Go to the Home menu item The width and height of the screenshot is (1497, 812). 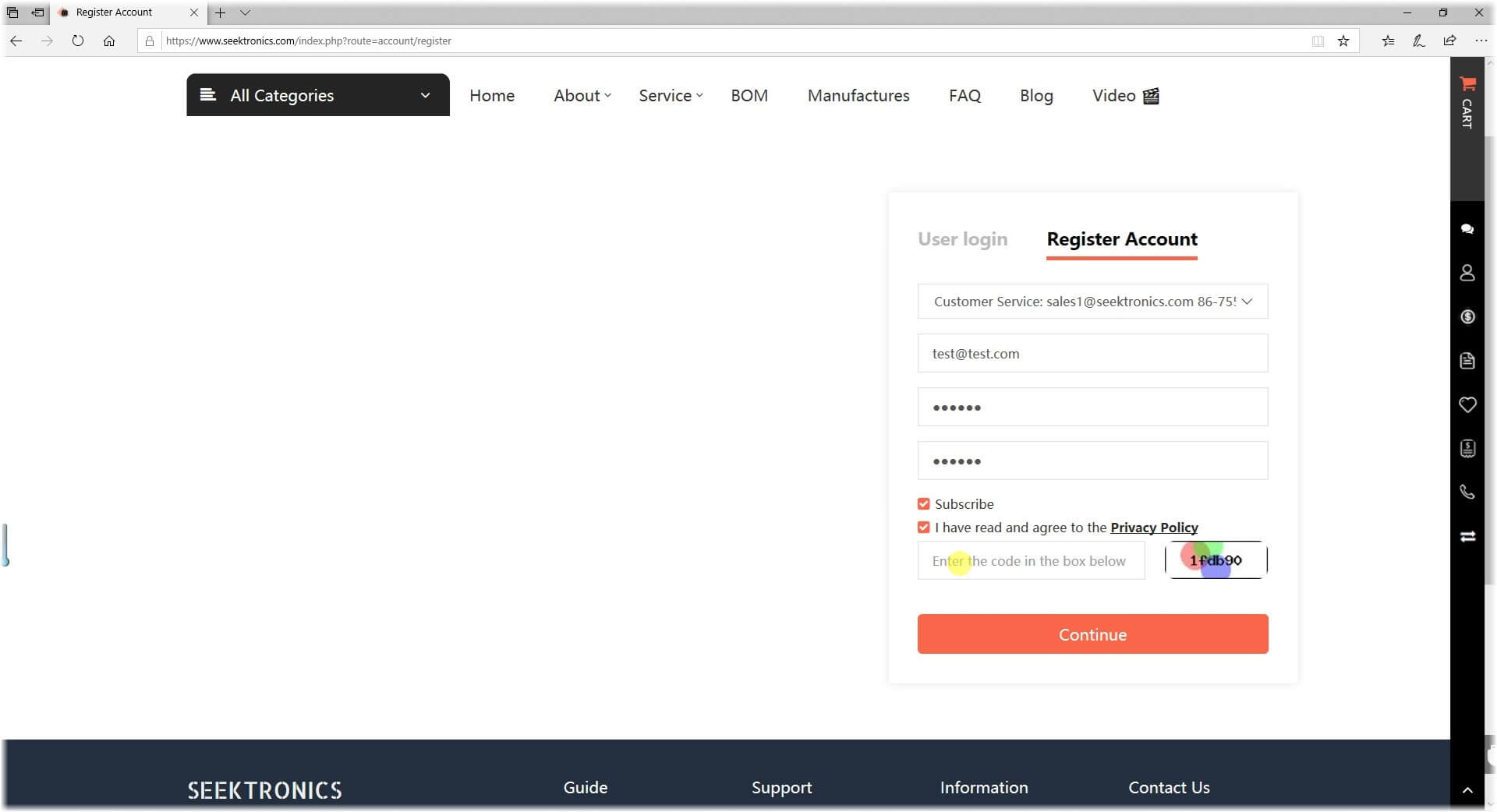pyautogui.click(x=492, y=95)
